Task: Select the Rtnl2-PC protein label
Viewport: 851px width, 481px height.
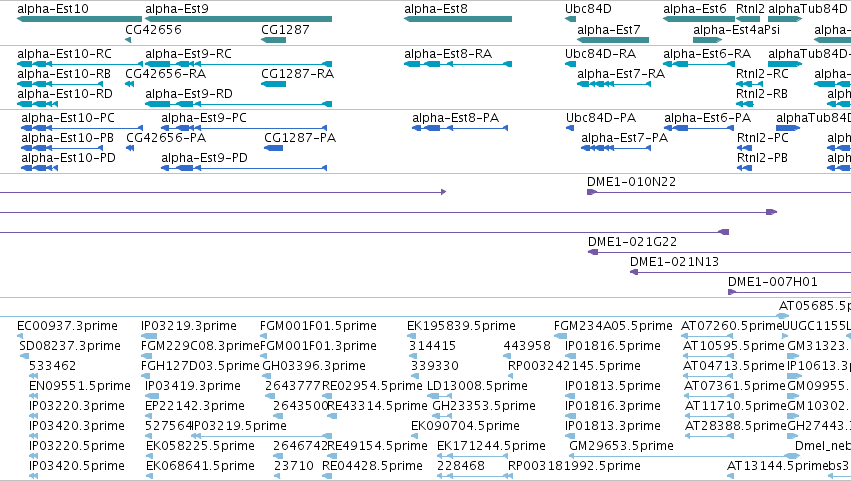Action: (x=763, y=137)
